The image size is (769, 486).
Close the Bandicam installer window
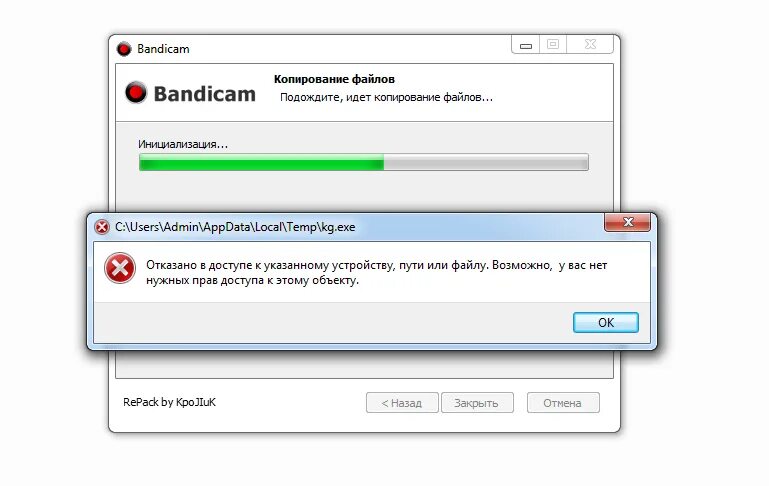(x=590, y=45)
